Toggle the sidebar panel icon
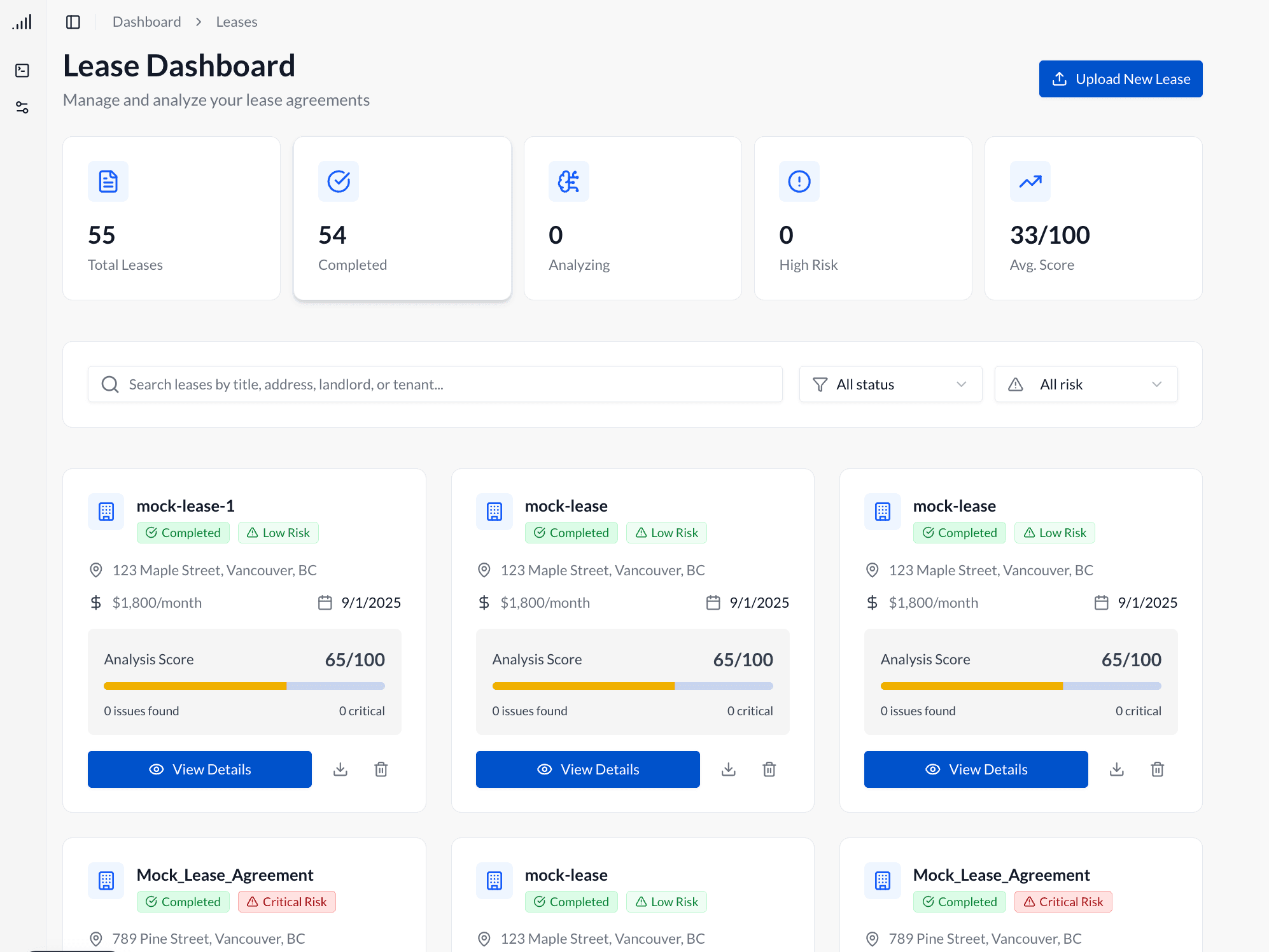The width and height of the screenshot is (1269, 952). pos(73,22)
